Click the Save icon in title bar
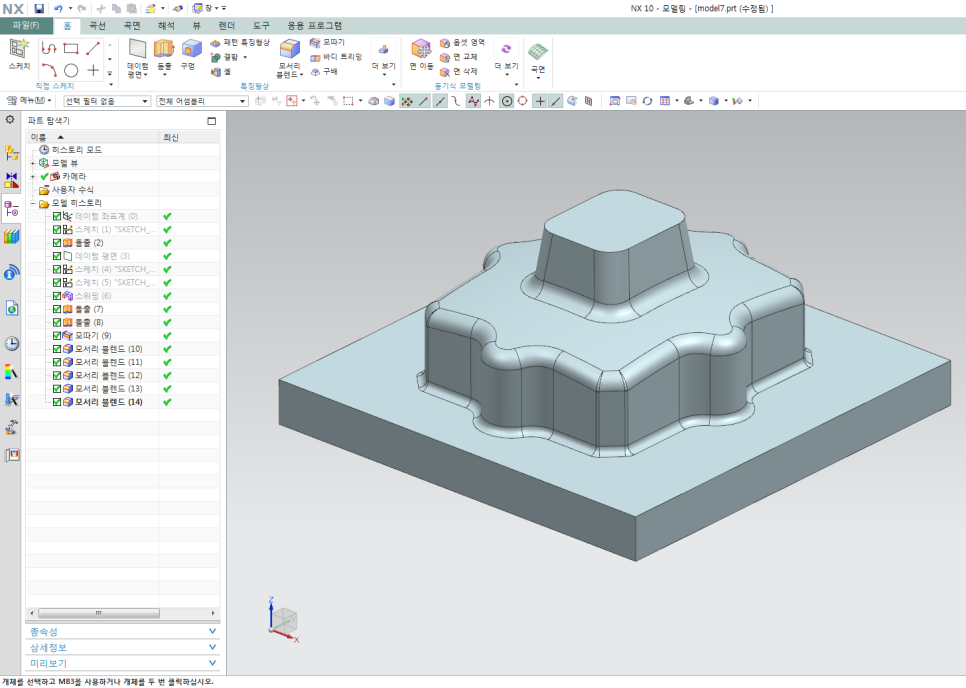Screen dimensions: 966x688 point(39,8)
